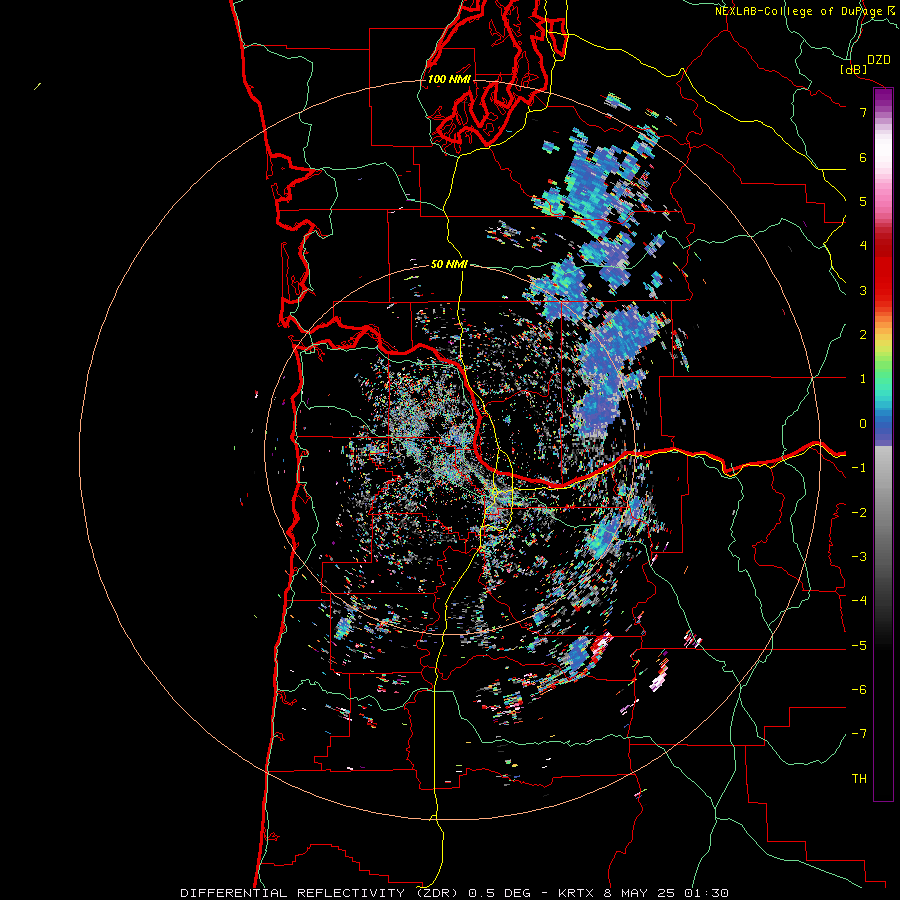
Task: Click the positive 5 scale tick label
Action: click(863, 201)
